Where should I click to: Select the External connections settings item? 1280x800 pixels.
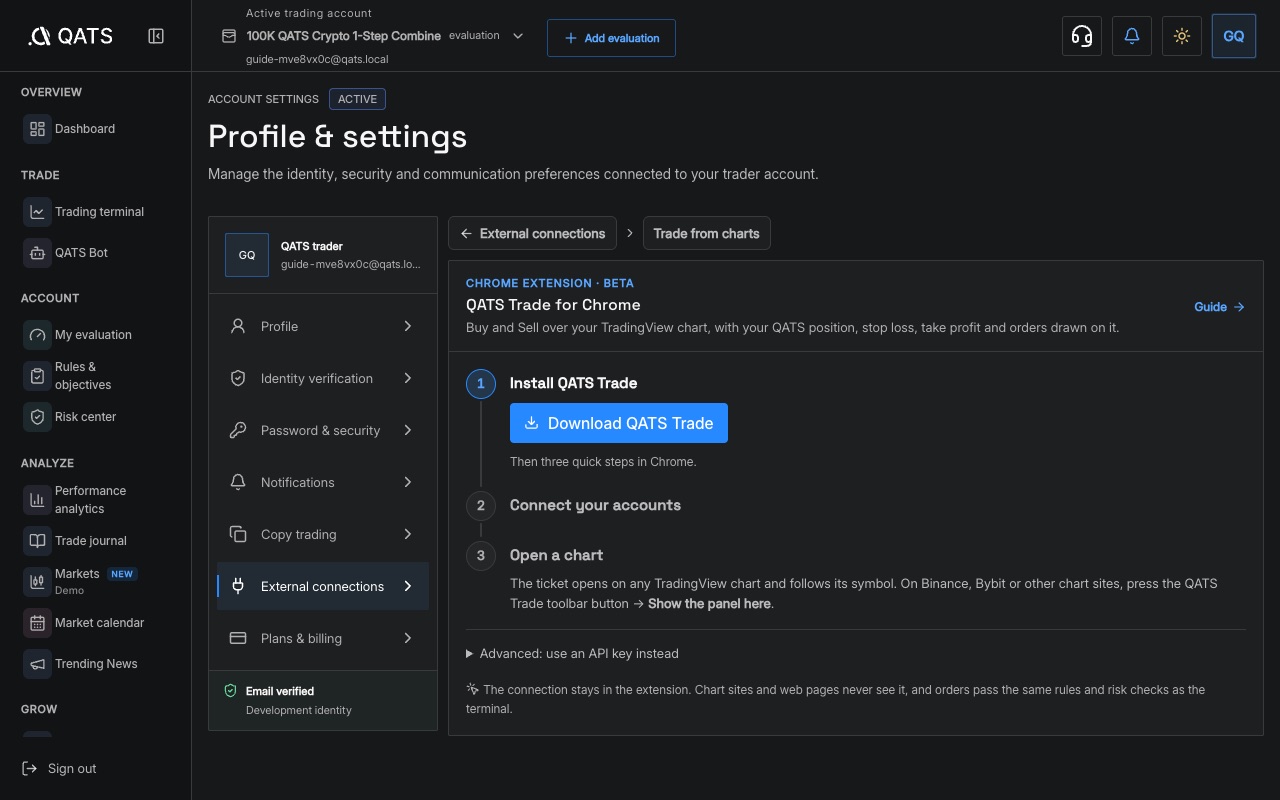coord(323,586)
